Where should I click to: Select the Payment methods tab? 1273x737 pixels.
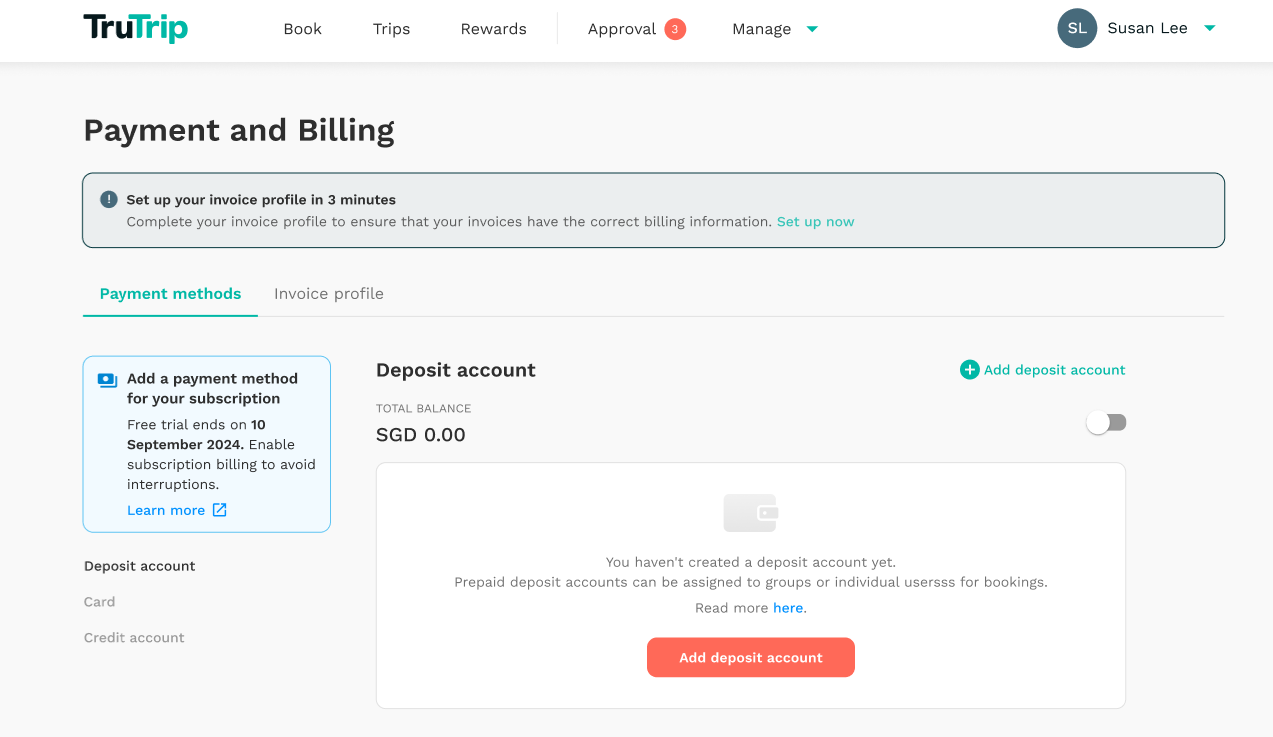tap(170, 293)
